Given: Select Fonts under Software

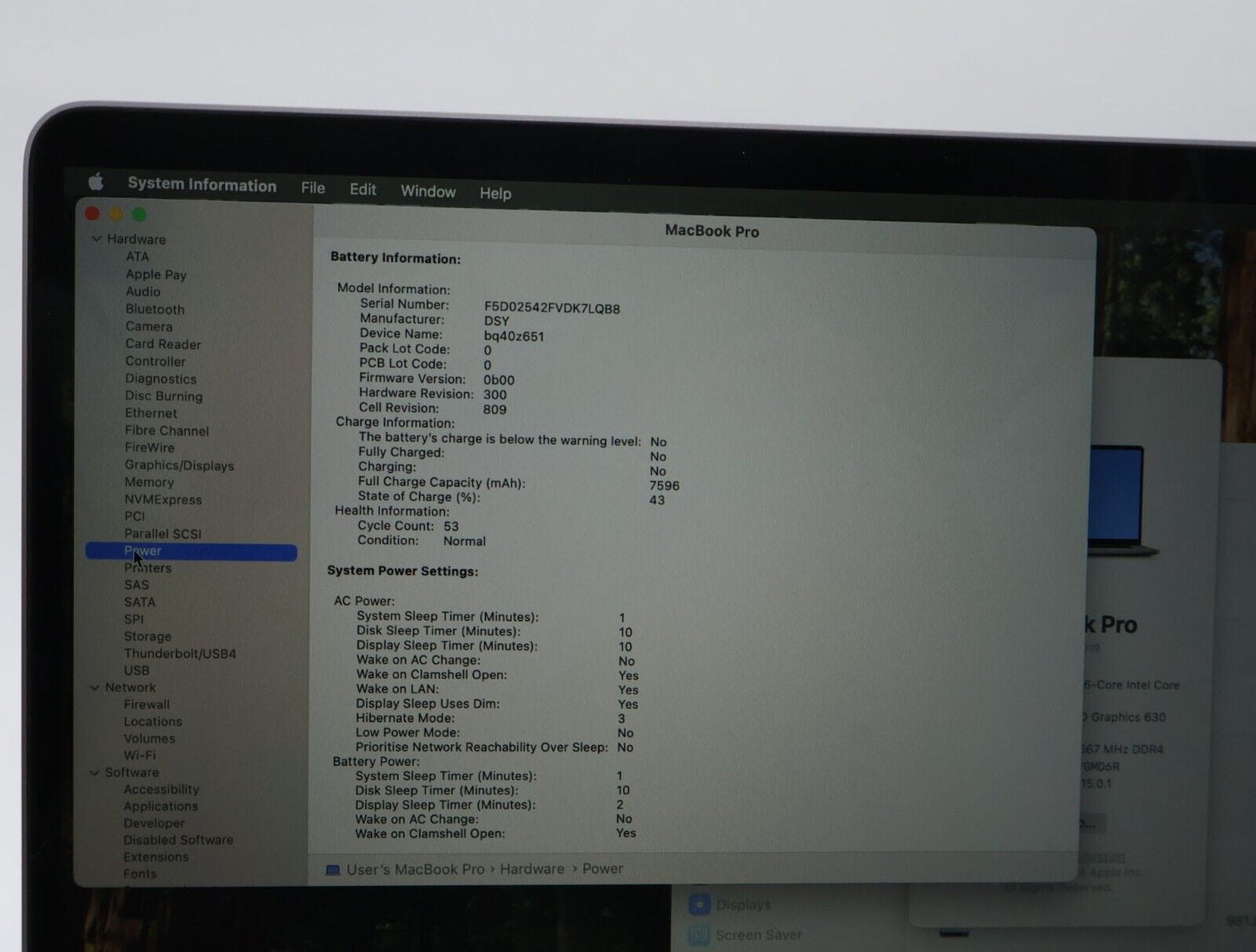Looking at the screenshot, I should tap(140, 873).
